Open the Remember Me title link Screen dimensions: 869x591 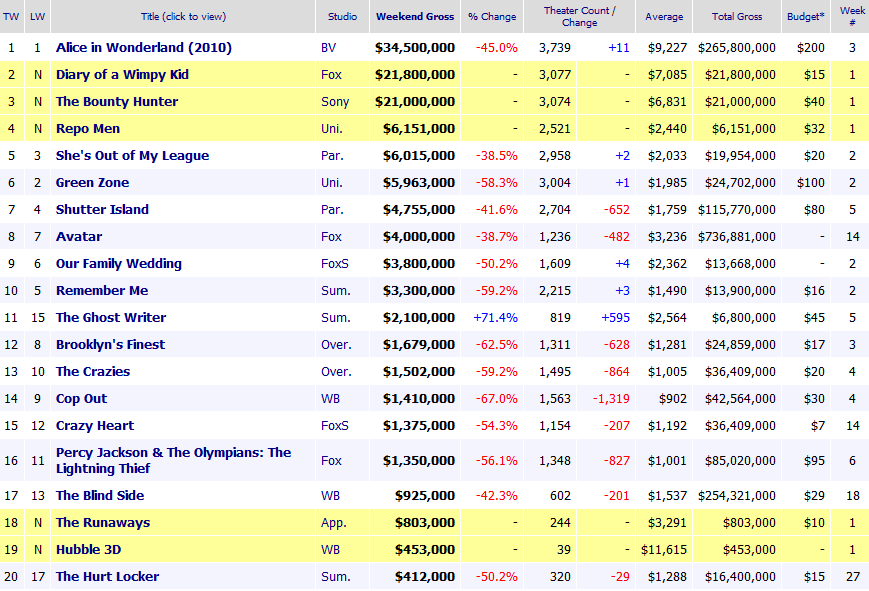(x=102, y=291)
